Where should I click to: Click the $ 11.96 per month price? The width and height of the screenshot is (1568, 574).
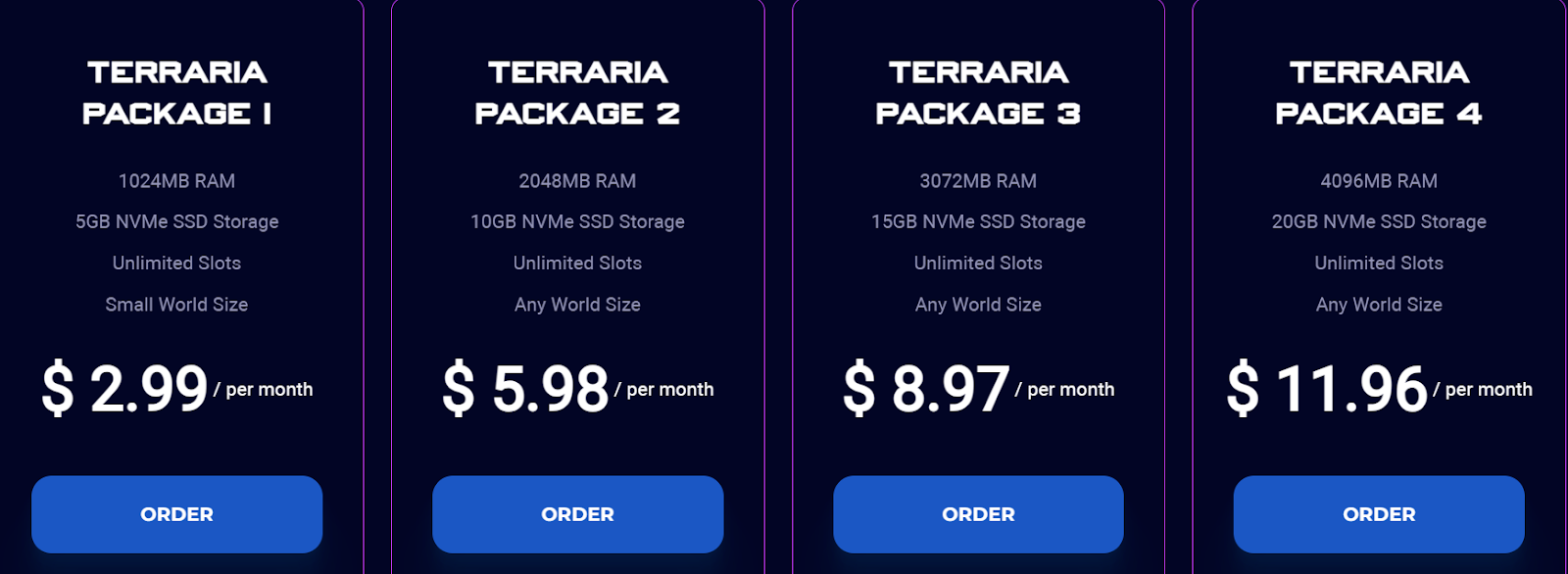tap(1379, 388)
